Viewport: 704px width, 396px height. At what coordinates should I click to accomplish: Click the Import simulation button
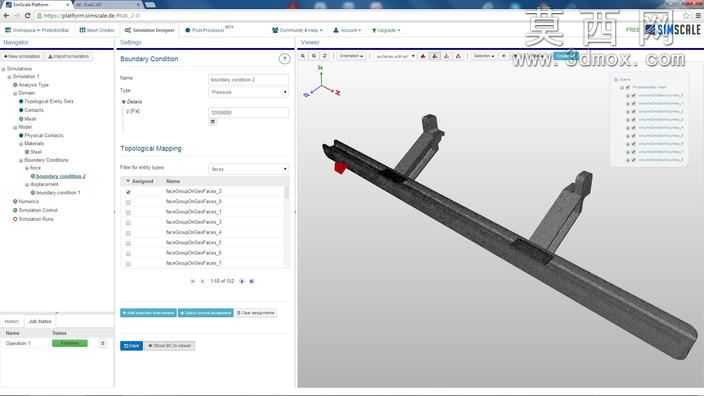[x=69, y=57]
